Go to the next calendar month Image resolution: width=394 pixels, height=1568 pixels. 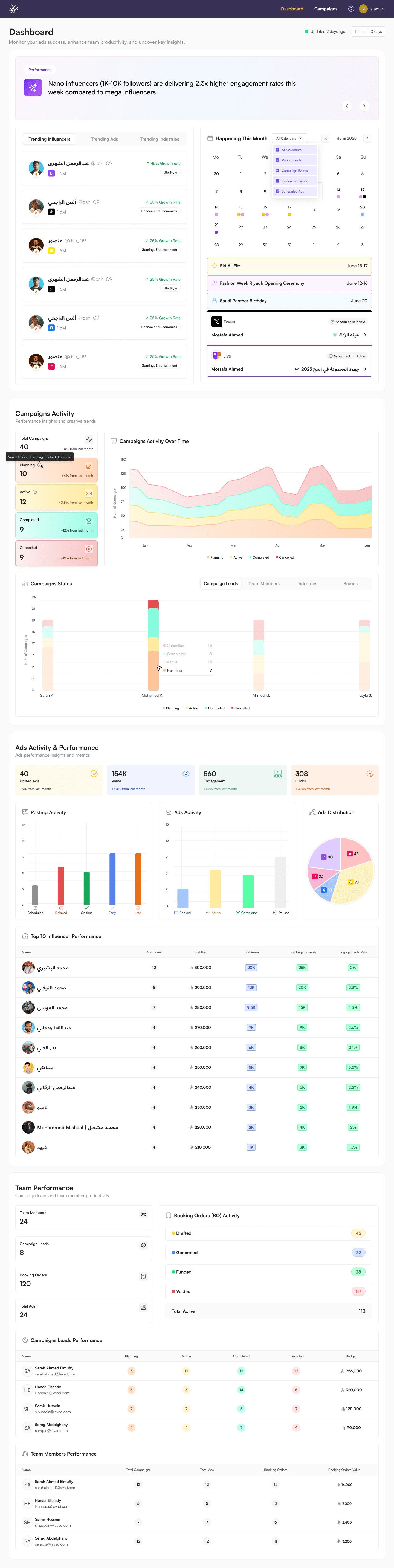click(367, 138)
